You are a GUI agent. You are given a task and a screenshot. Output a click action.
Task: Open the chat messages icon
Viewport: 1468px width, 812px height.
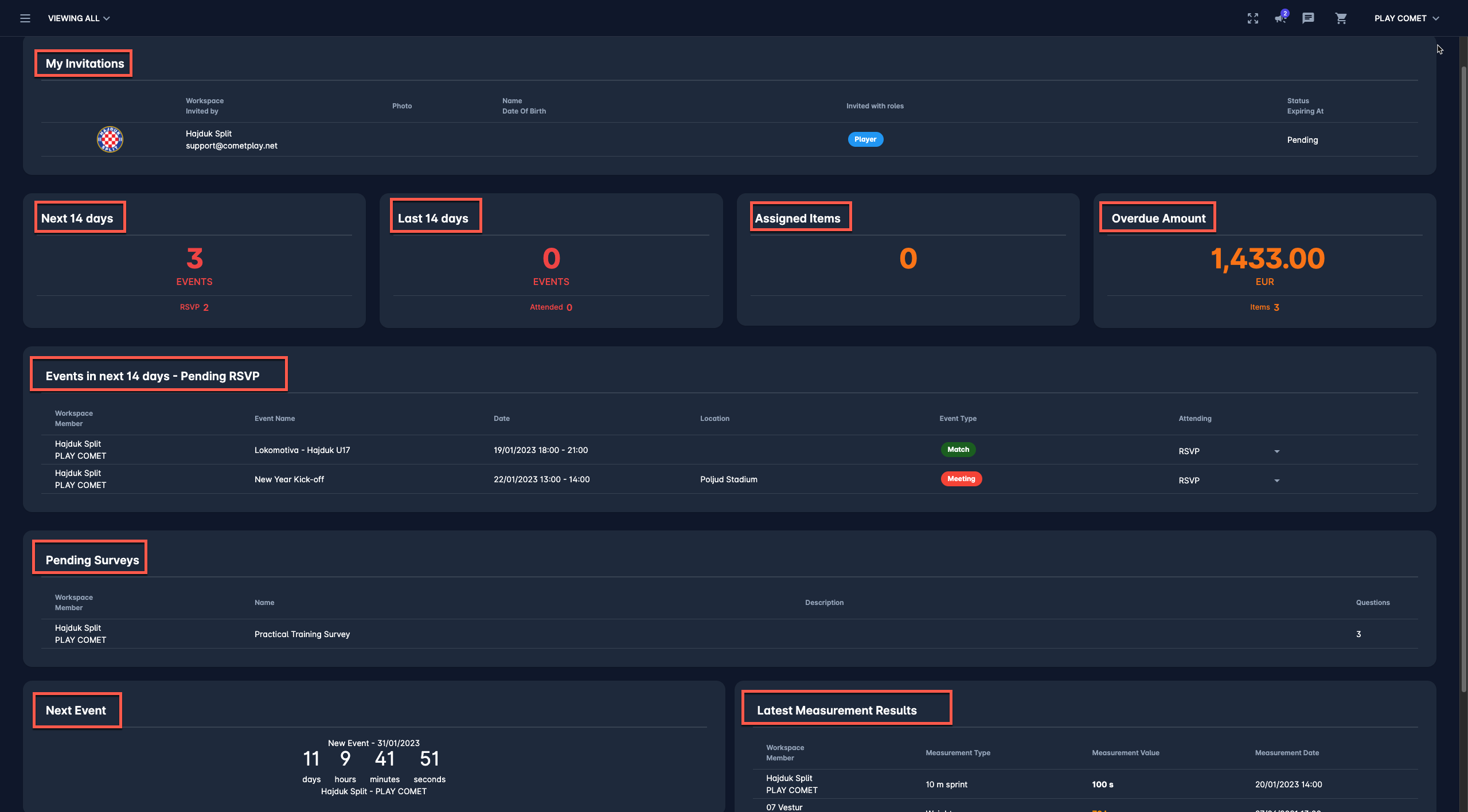1308,18
